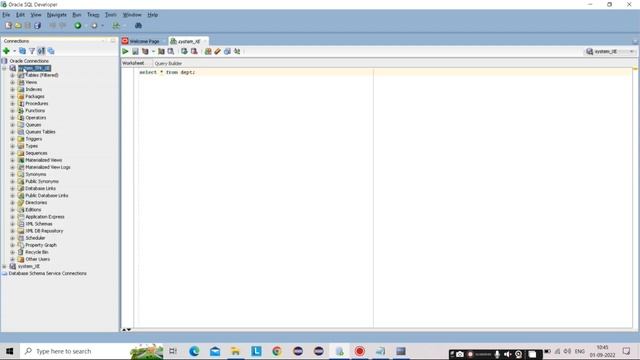Expand the Triggers node in tree
This screenshot has height=360, width=640.
click(12, 139)
